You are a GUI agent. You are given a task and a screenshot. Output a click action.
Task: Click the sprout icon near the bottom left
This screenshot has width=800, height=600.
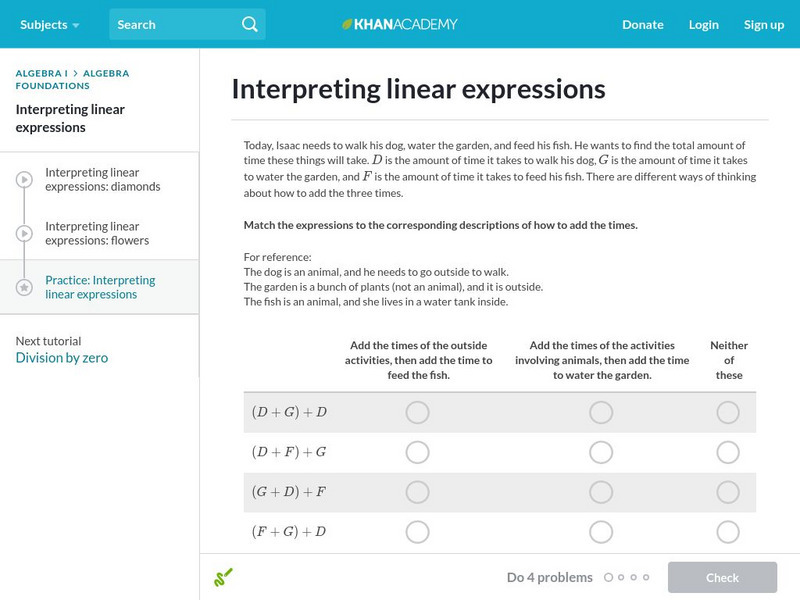225,577
